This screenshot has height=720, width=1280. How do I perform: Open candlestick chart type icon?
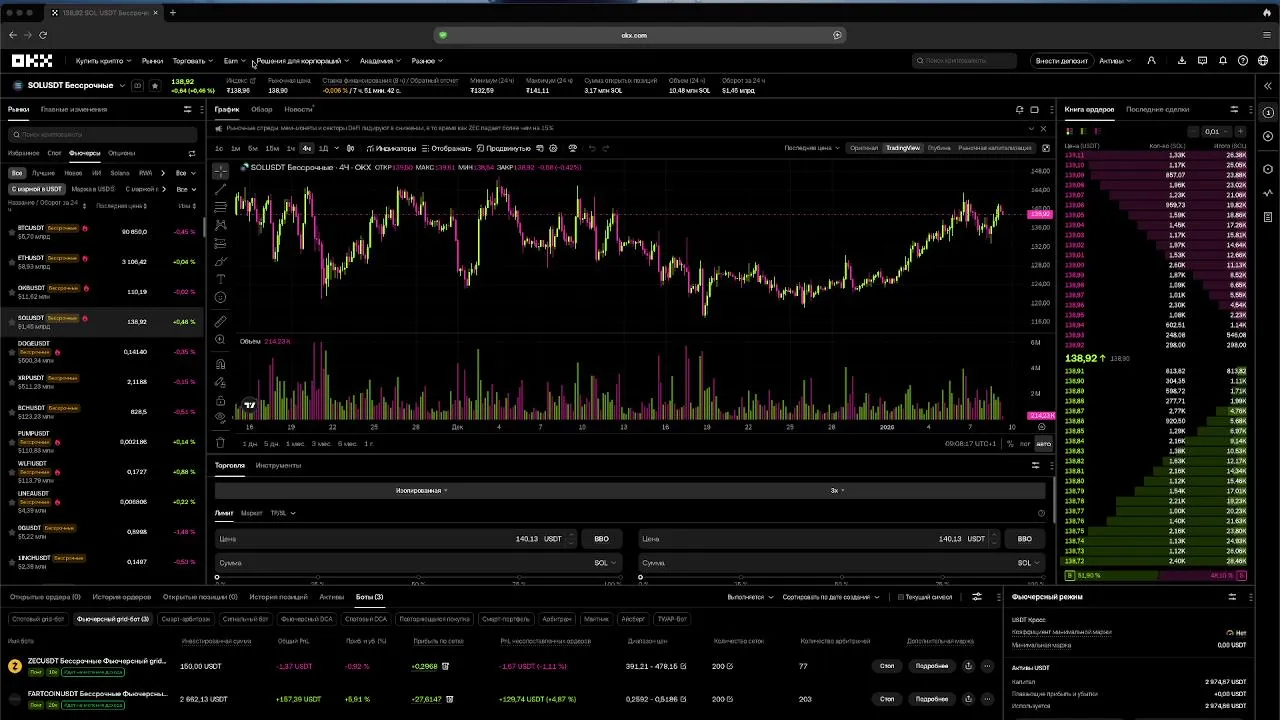(x=350, y=148)
